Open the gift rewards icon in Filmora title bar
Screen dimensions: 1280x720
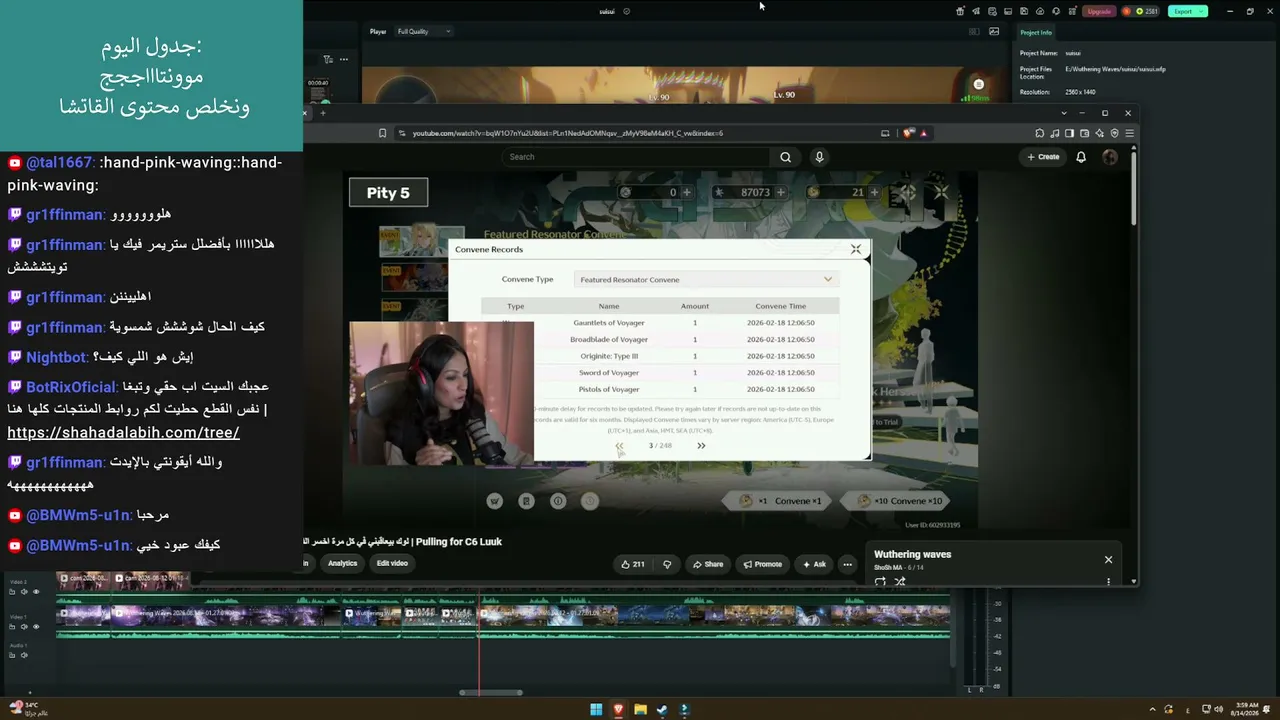pos(960,11)
